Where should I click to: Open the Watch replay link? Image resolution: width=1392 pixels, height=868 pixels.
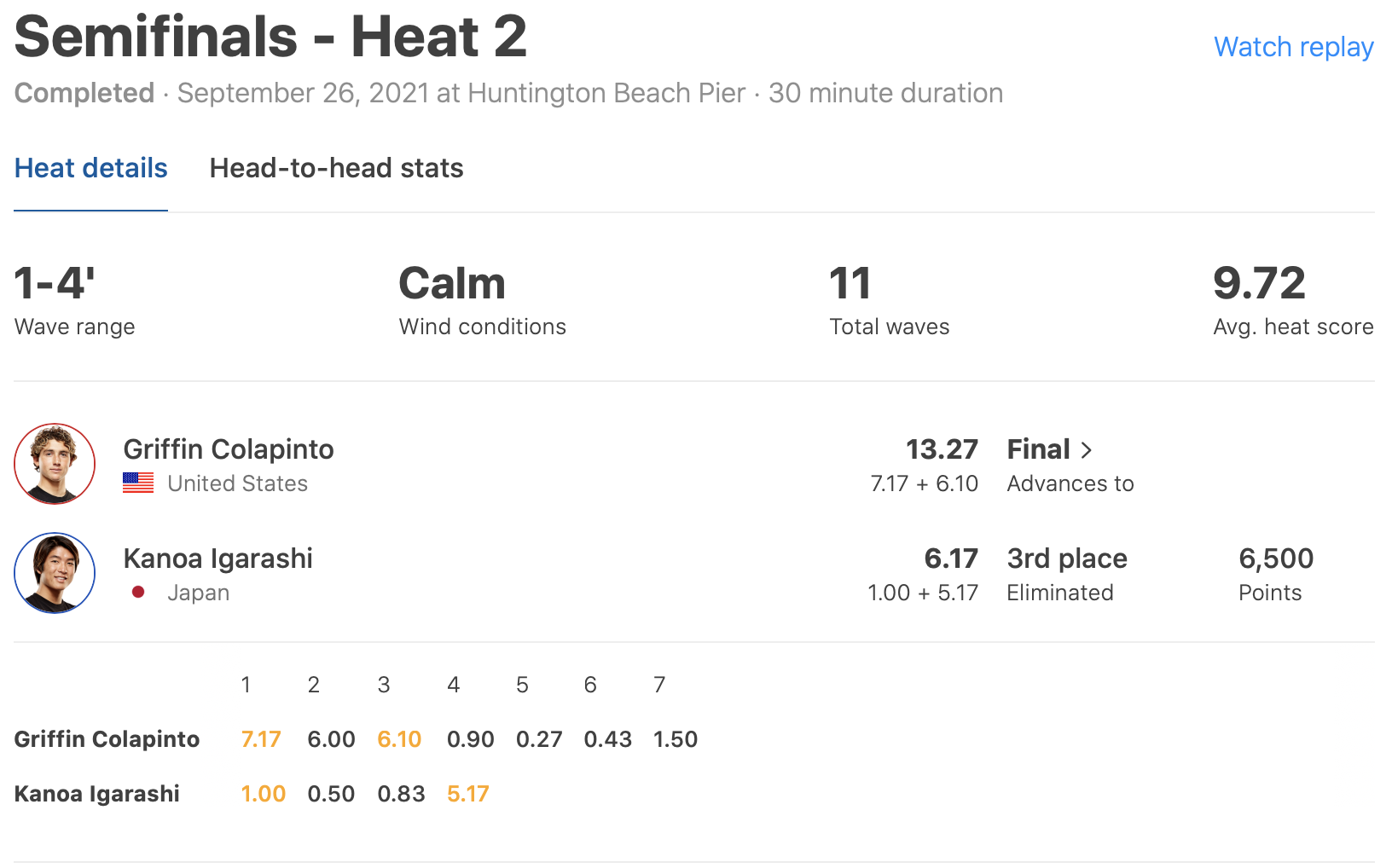coord(1293,47)
